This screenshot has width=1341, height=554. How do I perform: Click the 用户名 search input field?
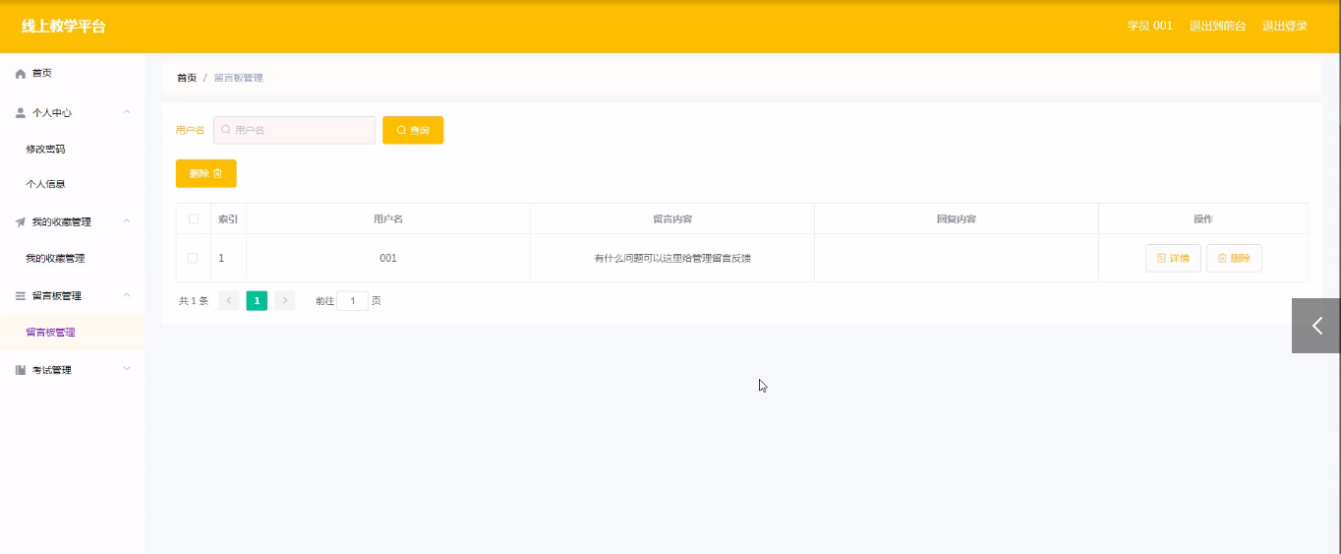coord(295,130)
